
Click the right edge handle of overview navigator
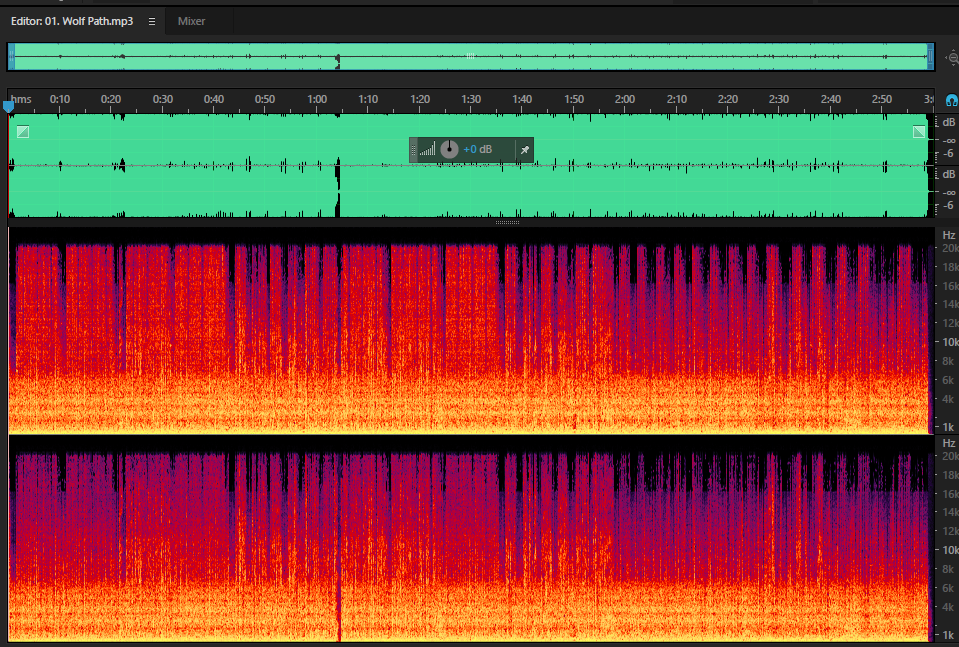pos(930,57)
